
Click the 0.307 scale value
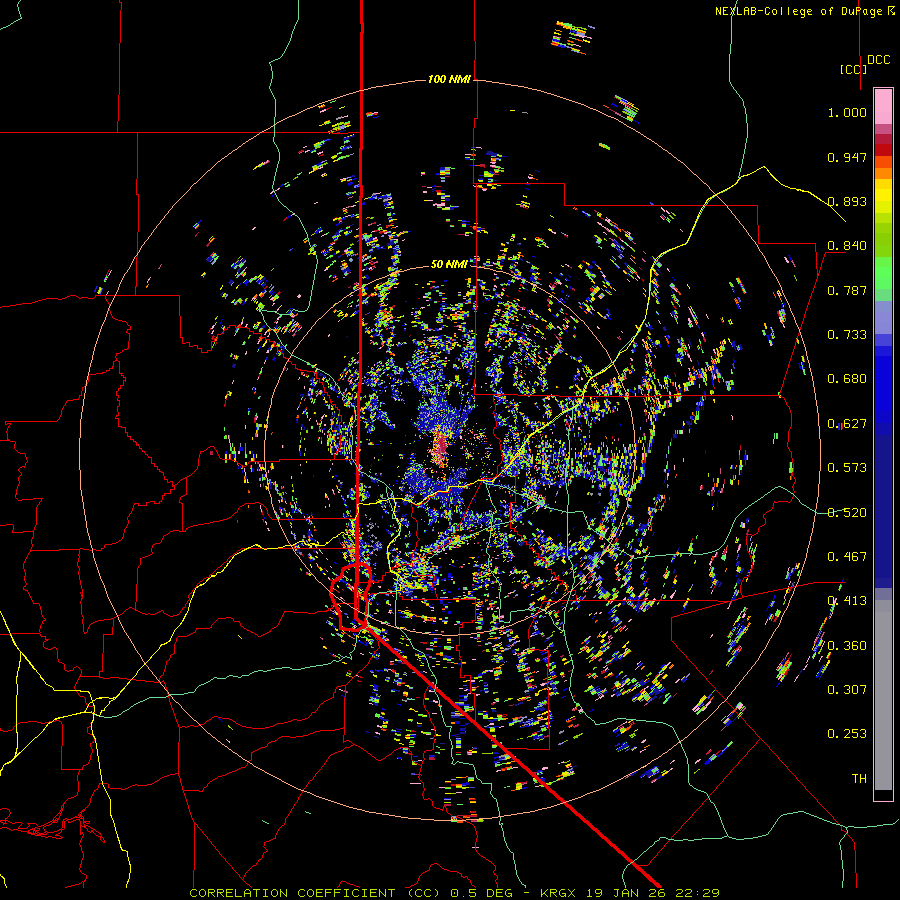coord(847,690)
